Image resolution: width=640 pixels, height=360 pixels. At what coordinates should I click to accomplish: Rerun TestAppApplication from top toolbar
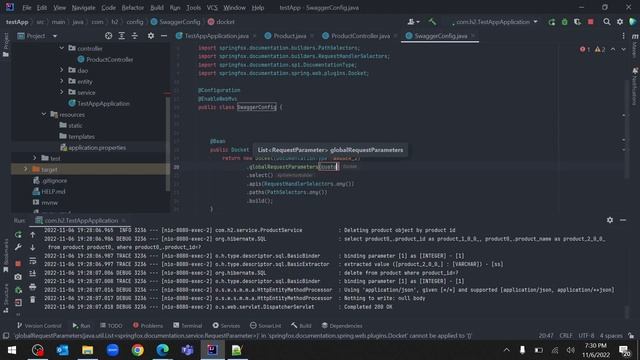(552, 22)
